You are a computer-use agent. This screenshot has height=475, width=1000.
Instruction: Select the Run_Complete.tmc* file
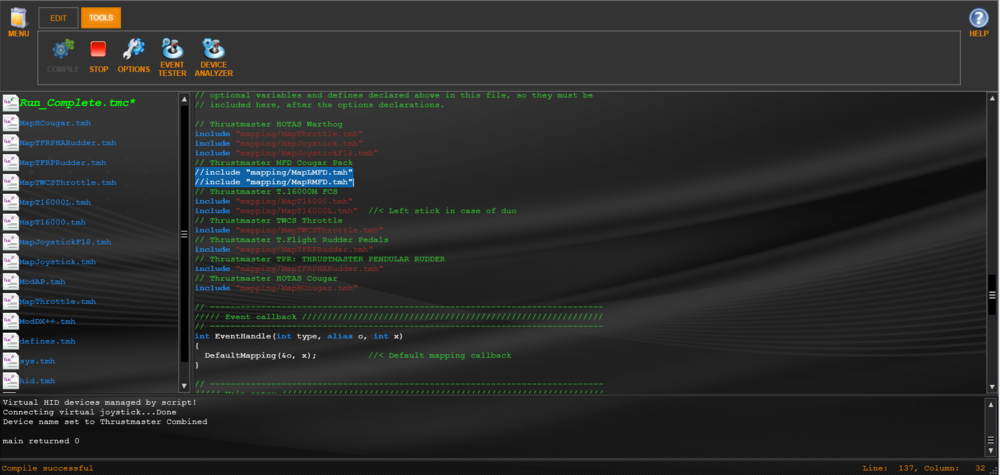click(x=78, y=103)
